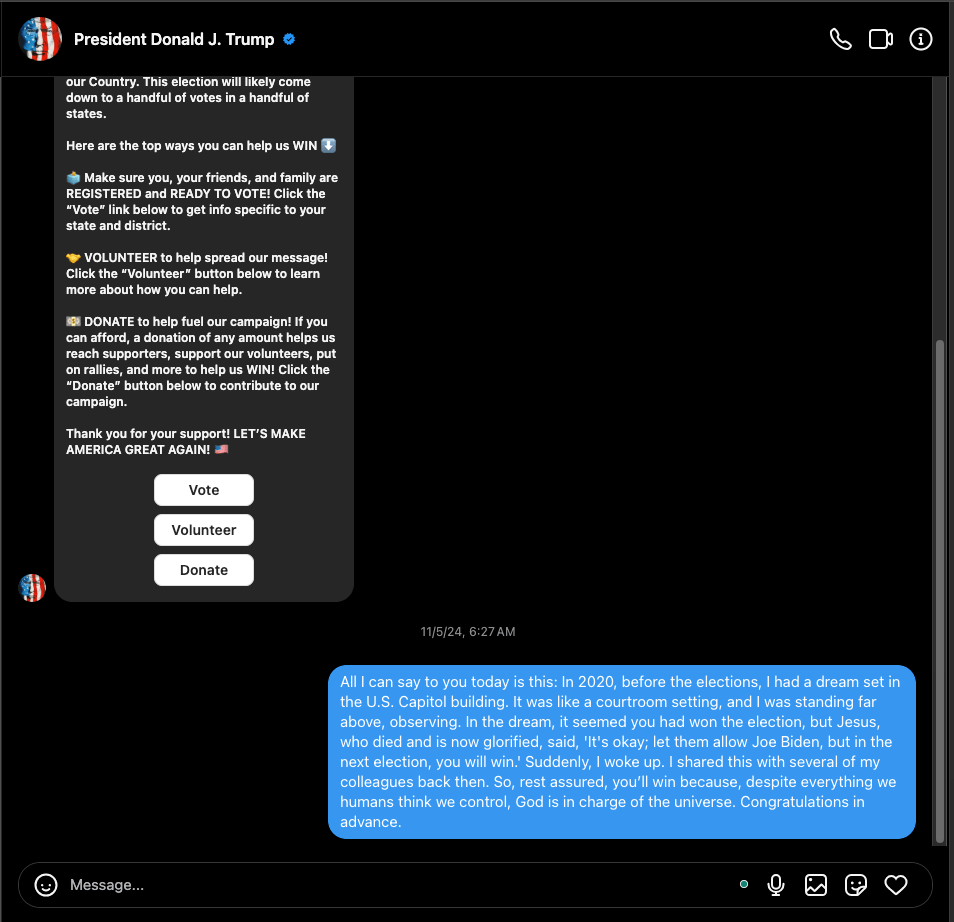Attach a photo using the image icon
This screenshot has height=922, width=954.
pyautogui.click(x=815, y=884)
